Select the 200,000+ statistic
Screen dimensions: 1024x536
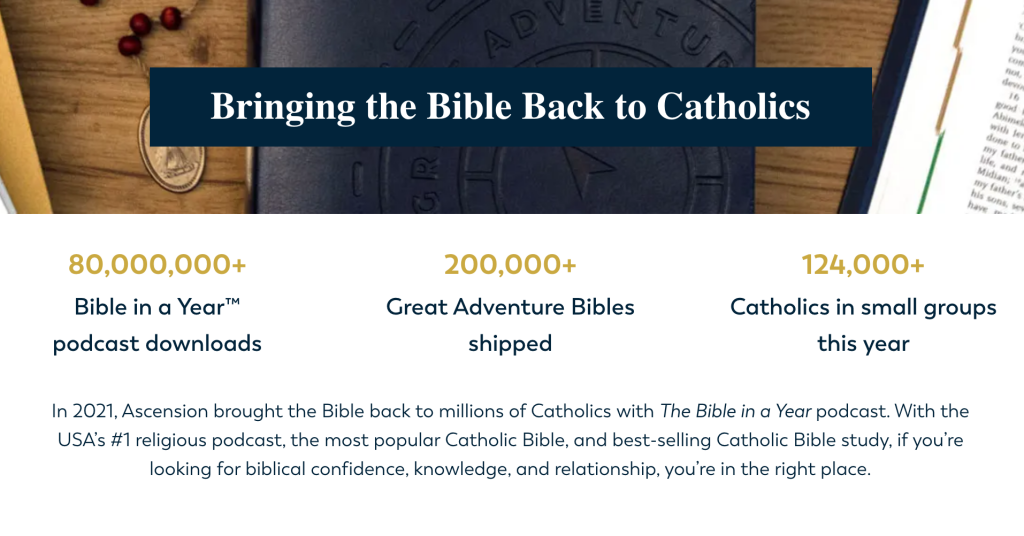510,265
